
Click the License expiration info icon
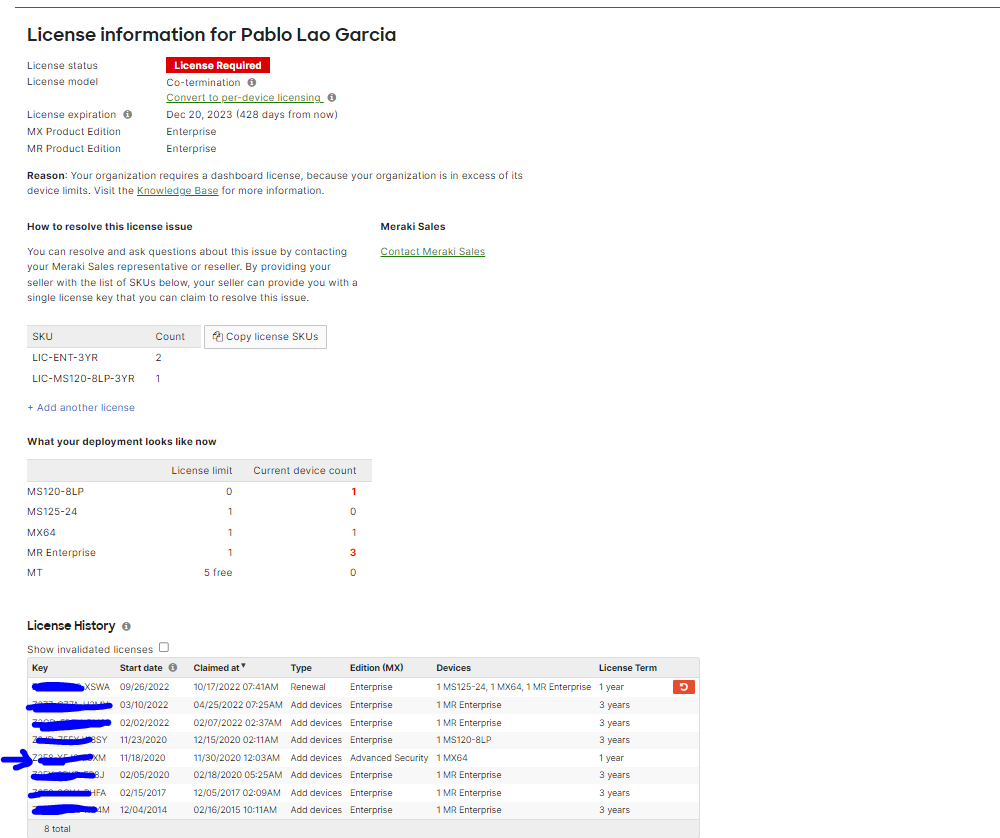[128, 115]
